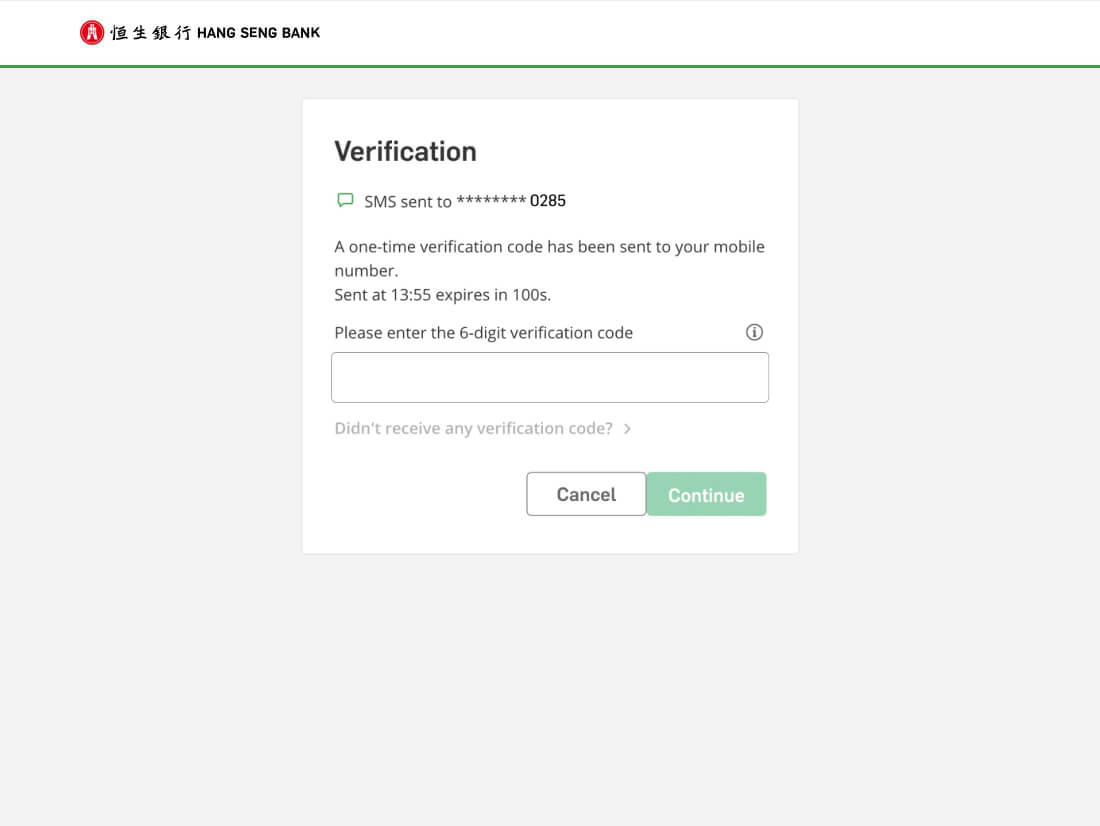Focus the 6-digit verification code input field

point(549,377)
